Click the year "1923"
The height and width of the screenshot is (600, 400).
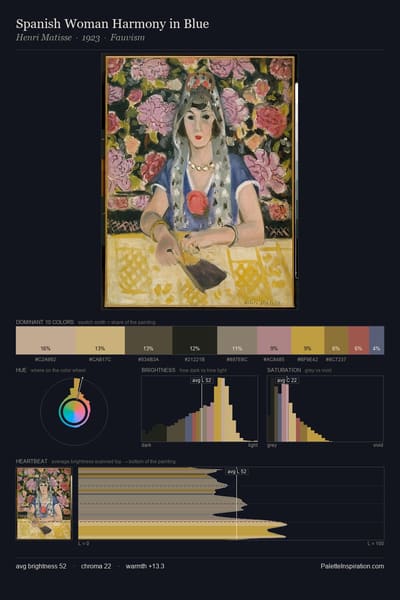point(91,38)
